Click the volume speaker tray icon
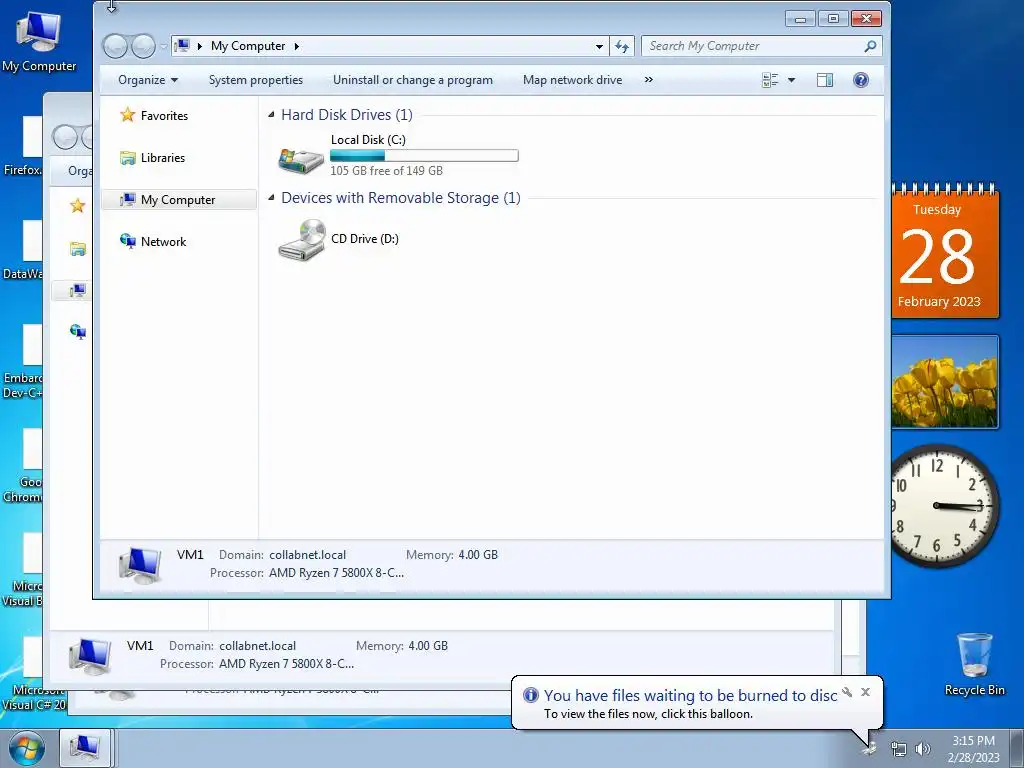This screenshot has height=768, width=1024. [x=923, y=749]
